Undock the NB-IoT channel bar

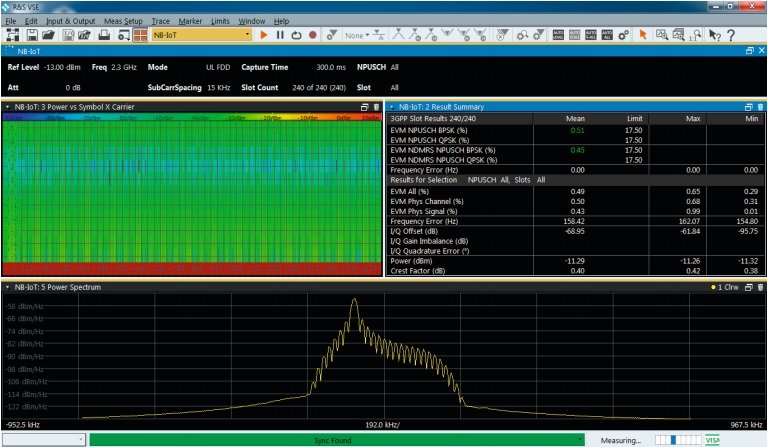(749, 50)
